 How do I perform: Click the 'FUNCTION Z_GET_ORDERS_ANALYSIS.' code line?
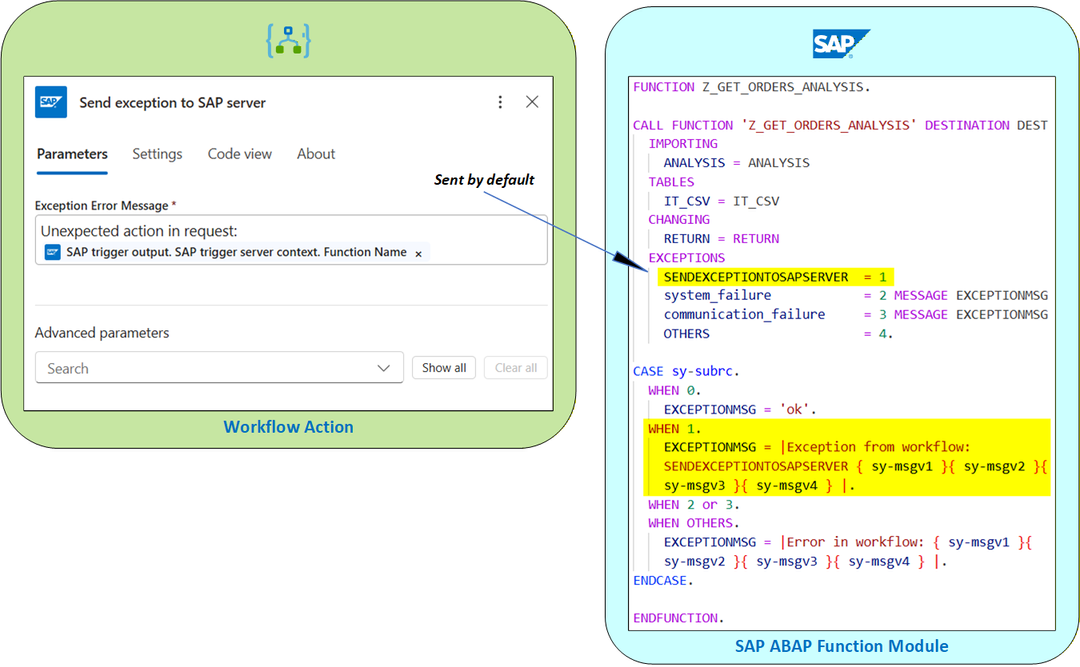(751, 87)
